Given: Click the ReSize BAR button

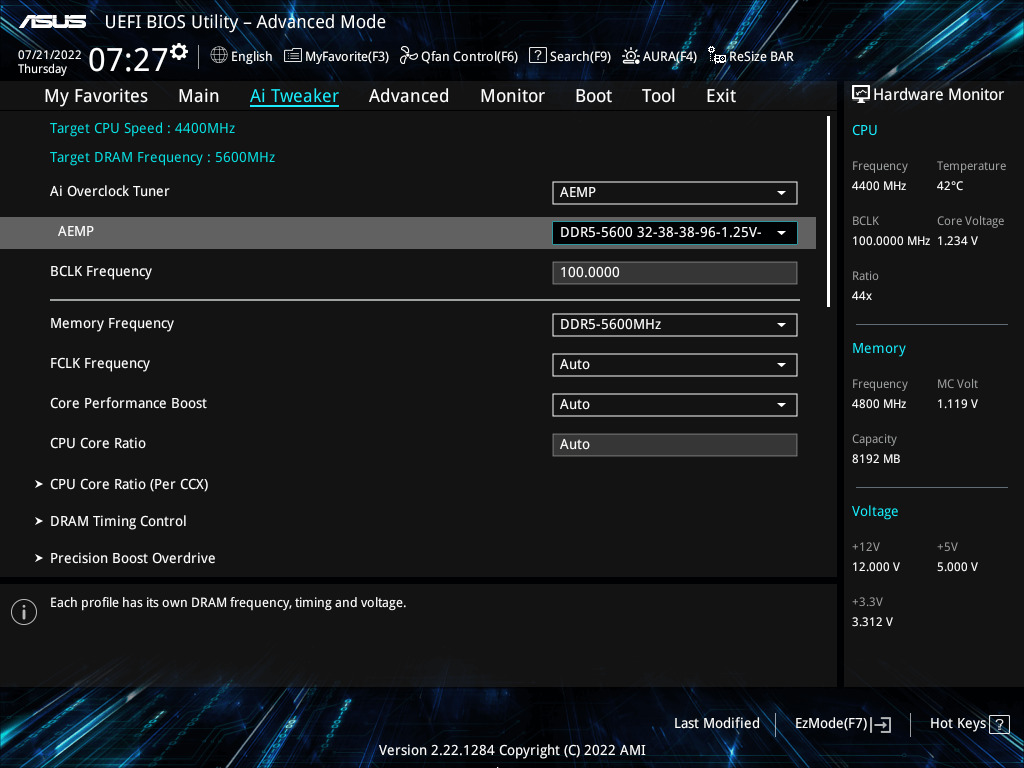Looking at the screenshot, I should point(751,56).
